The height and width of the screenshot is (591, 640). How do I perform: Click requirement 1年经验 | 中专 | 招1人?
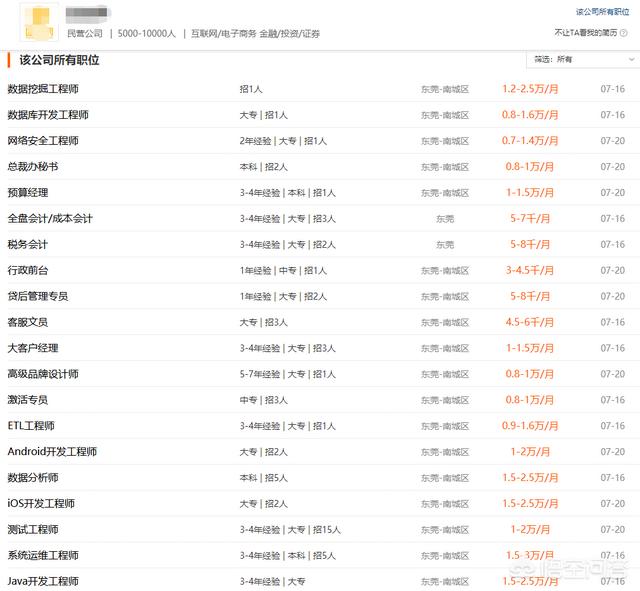pos(283,271)
